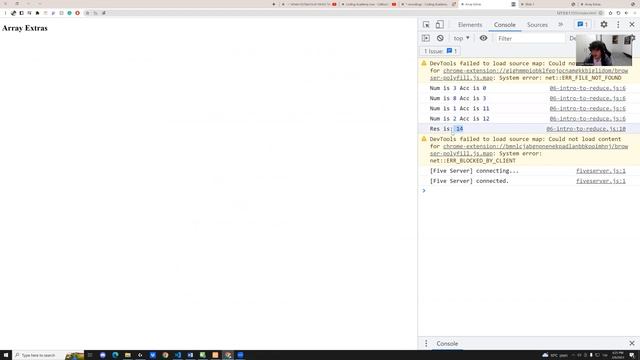Open Visual Studio Code from the taskbar
The image size is (640, 360).
tap(178, 355)
